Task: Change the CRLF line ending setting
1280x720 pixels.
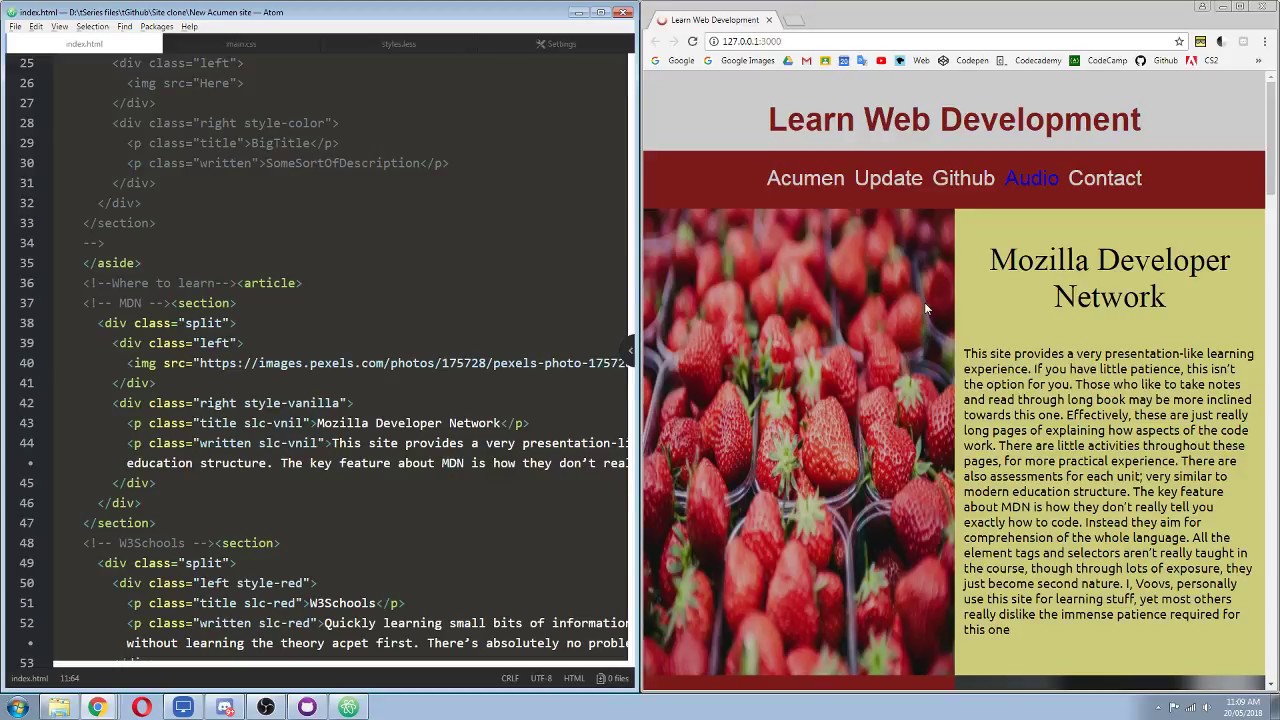Action: [x=510, y=678]
